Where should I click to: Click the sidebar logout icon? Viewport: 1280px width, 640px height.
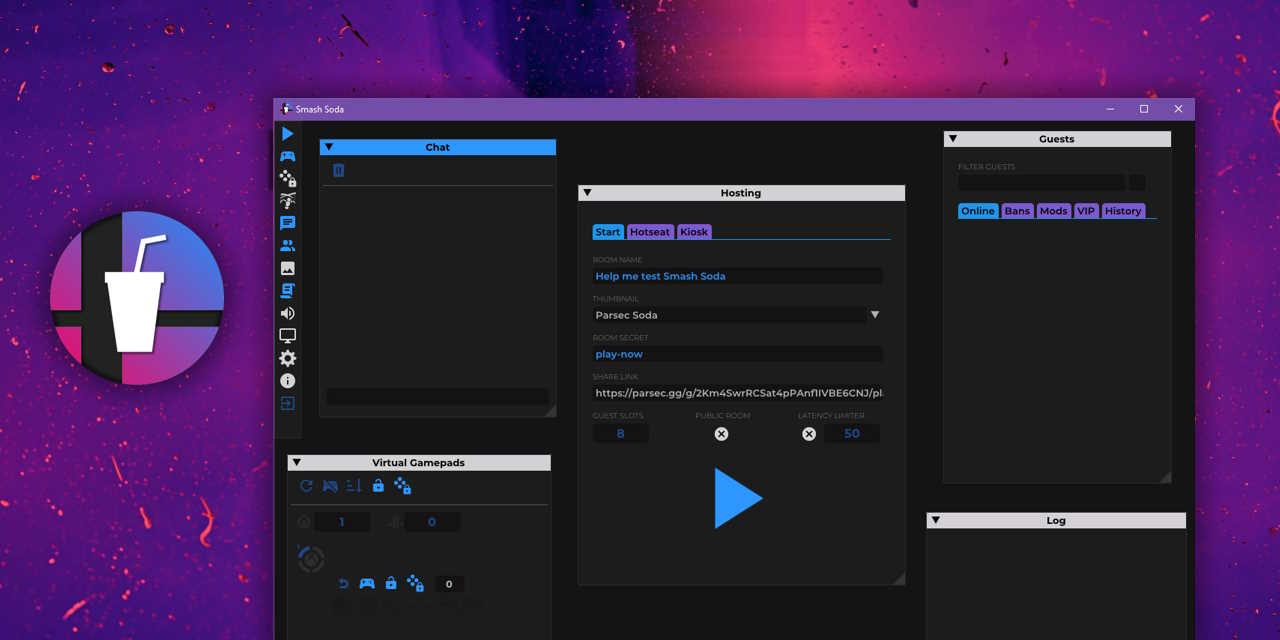click(288, 404)
